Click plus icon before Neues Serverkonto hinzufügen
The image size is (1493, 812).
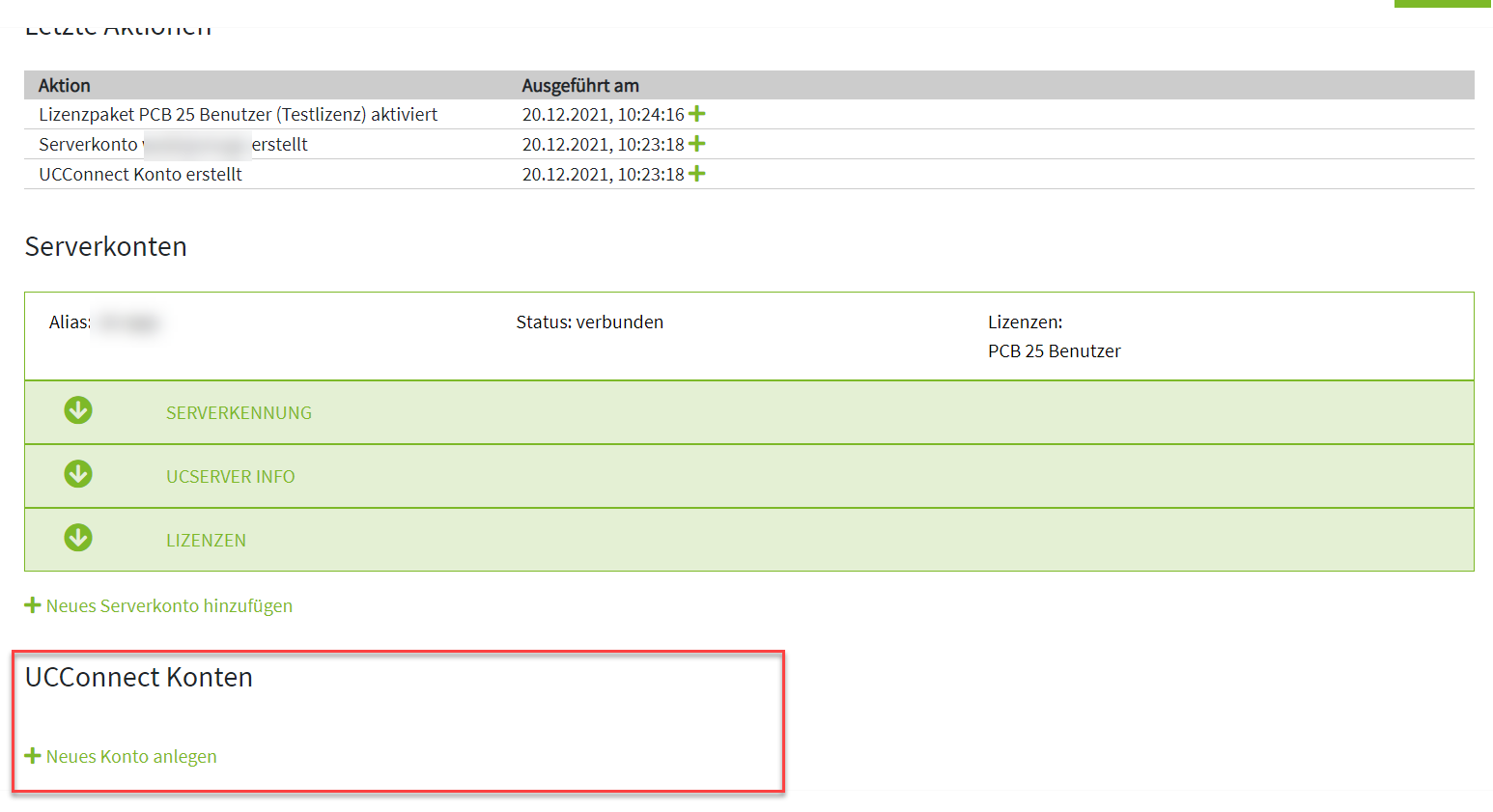pos(33,605)
